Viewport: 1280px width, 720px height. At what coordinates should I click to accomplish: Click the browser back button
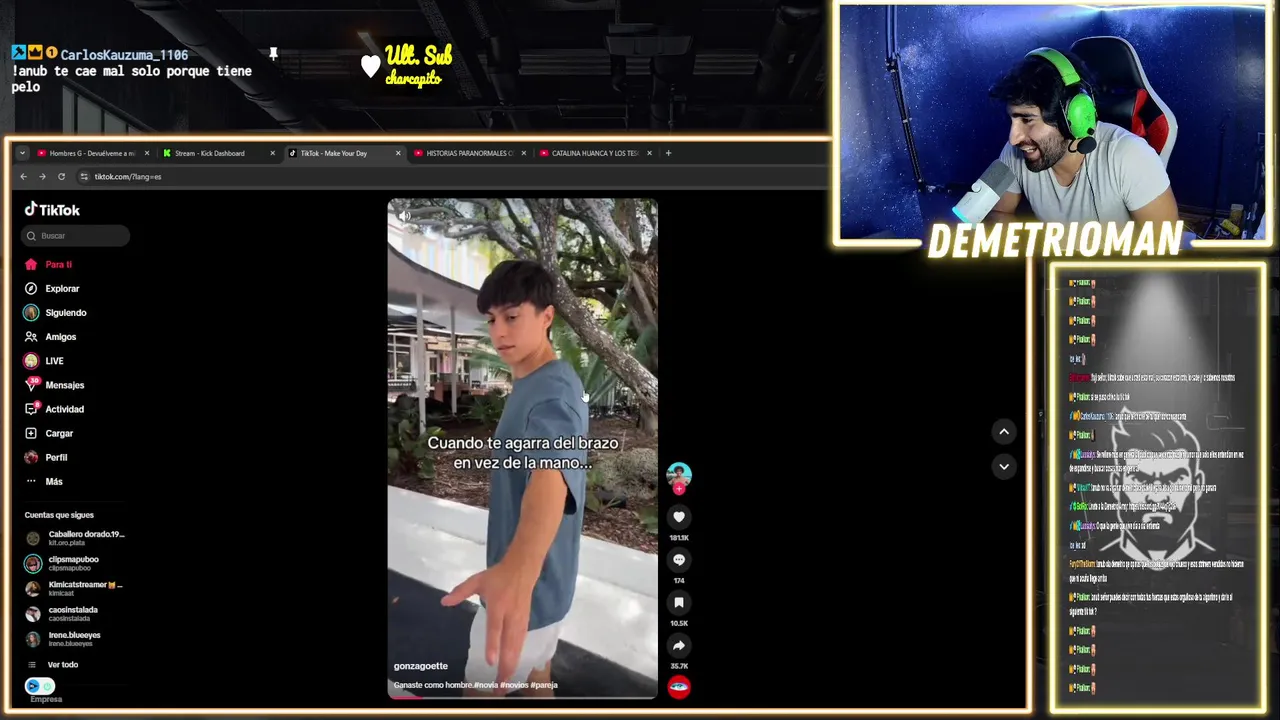click(x=23, y=177)
